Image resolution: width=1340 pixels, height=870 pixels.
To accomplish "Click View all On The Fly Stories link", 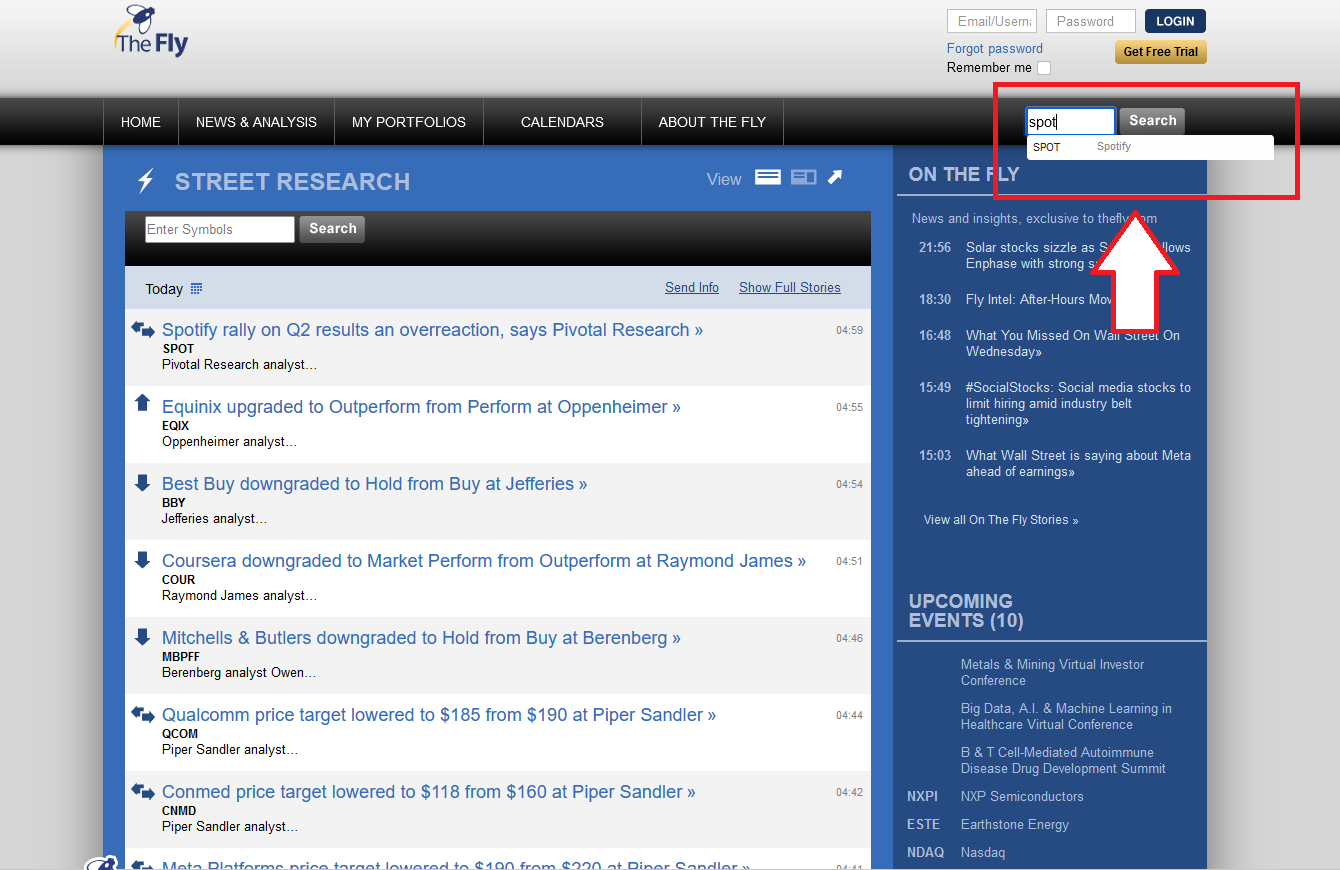I will point(1001,520).
